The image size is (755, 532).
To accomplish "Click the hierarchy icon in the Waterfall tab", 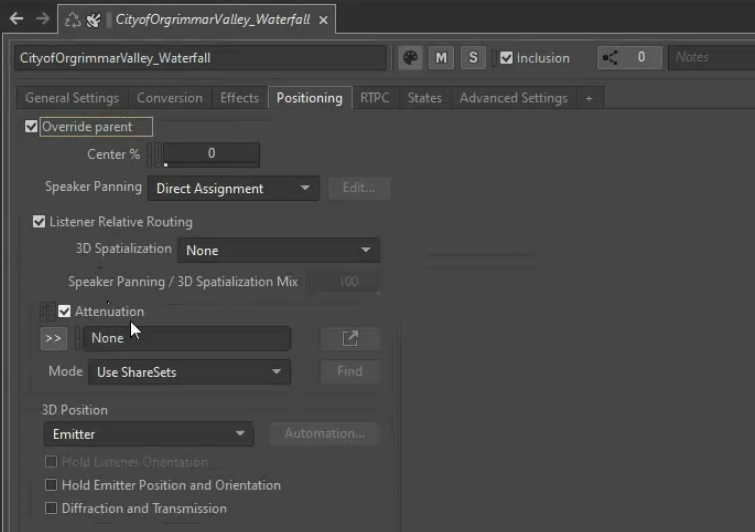I will (x=73, y=20).
